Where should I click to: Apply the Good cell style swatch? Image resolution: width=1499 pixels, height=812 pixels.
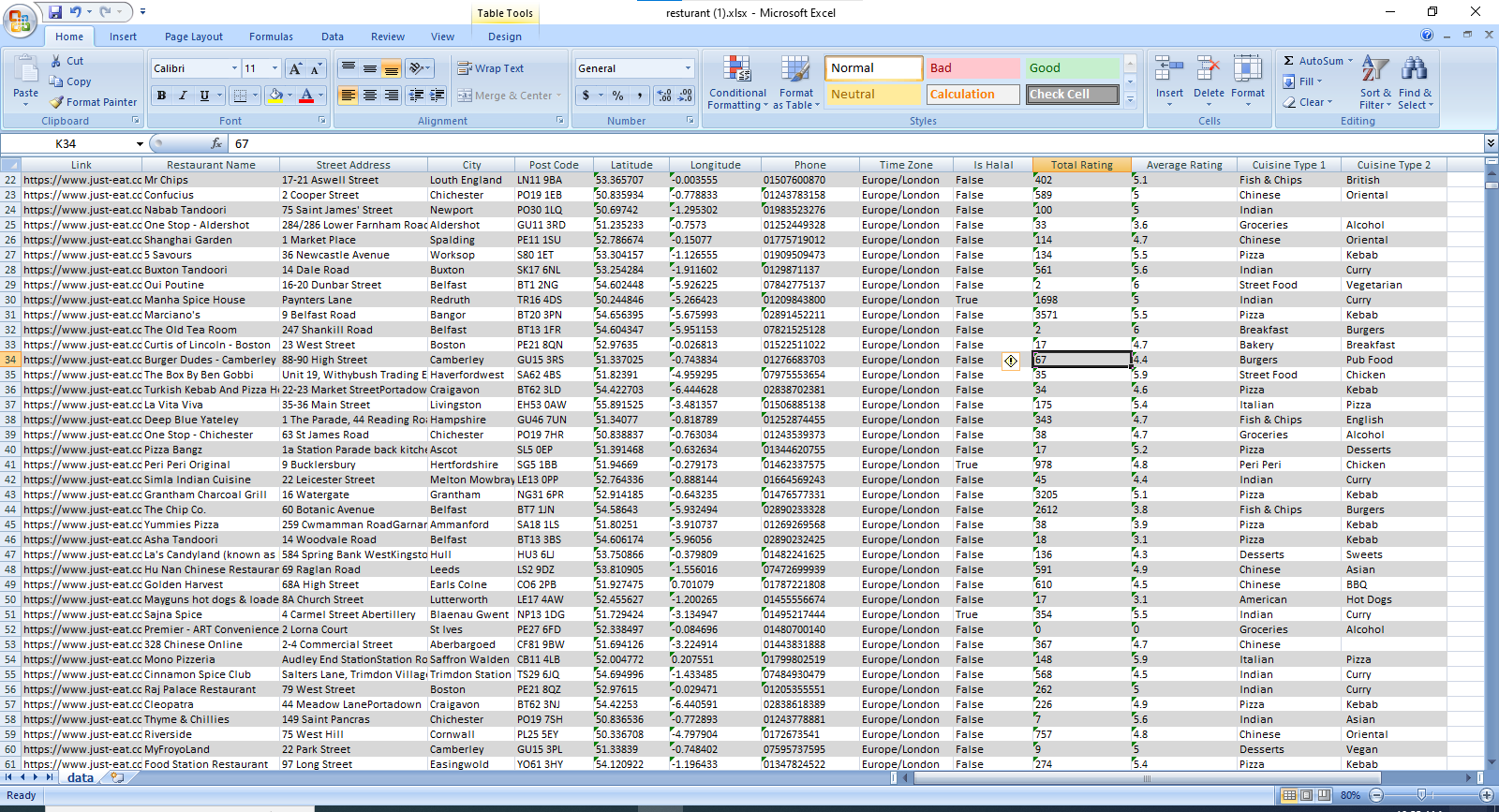1072,68
